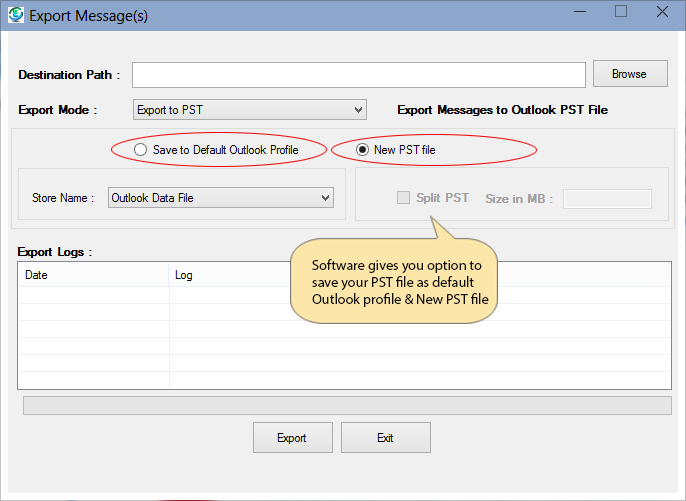Image resolution: width=686 pixels, height=501 pixels.
Task: Select Save to Default Outlook Profile option
Action: (x=141, y=150)
